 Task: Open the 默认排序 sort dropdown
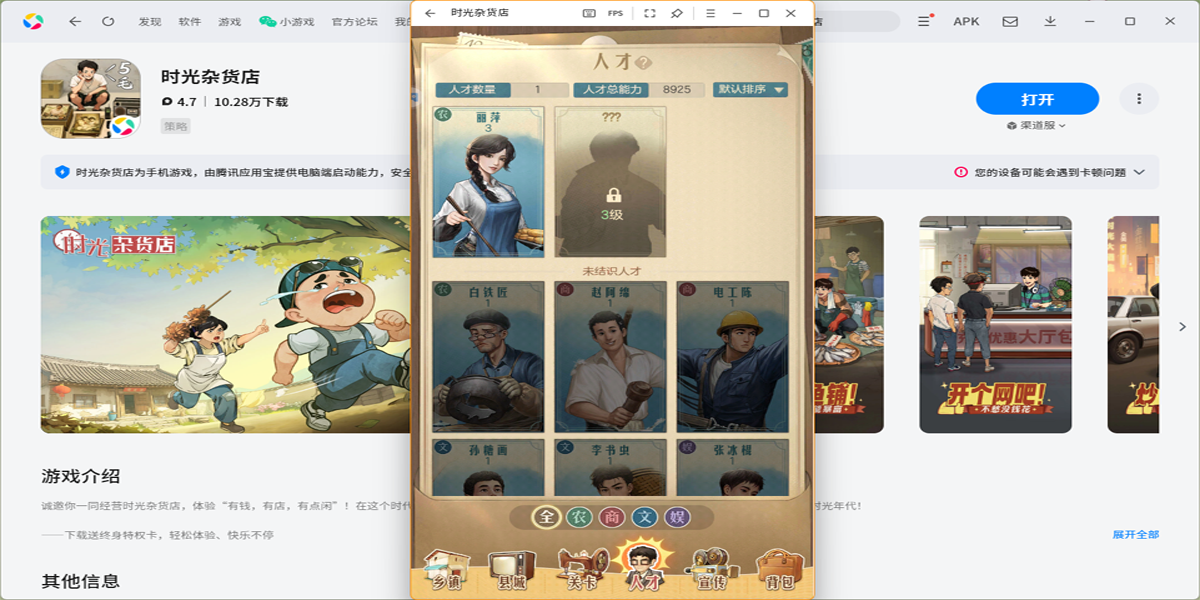click(x=751, y=89)
